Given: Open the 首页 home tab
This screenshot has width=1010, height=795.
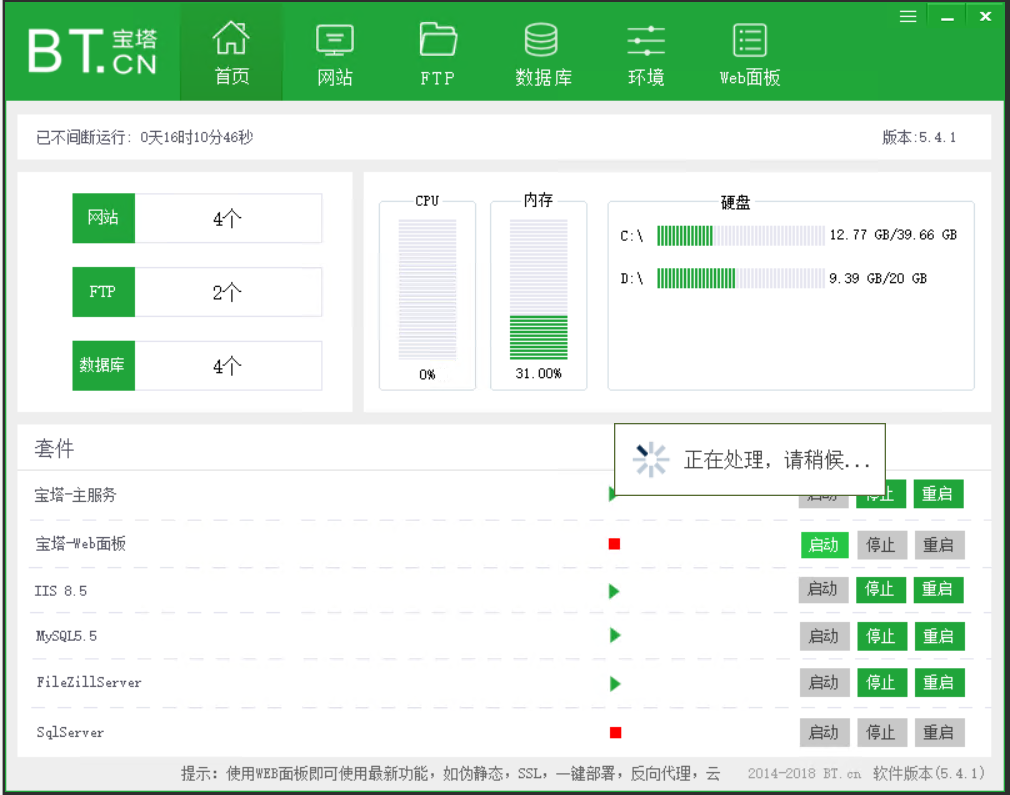Looking at the screenshot, I should (231, 53).
